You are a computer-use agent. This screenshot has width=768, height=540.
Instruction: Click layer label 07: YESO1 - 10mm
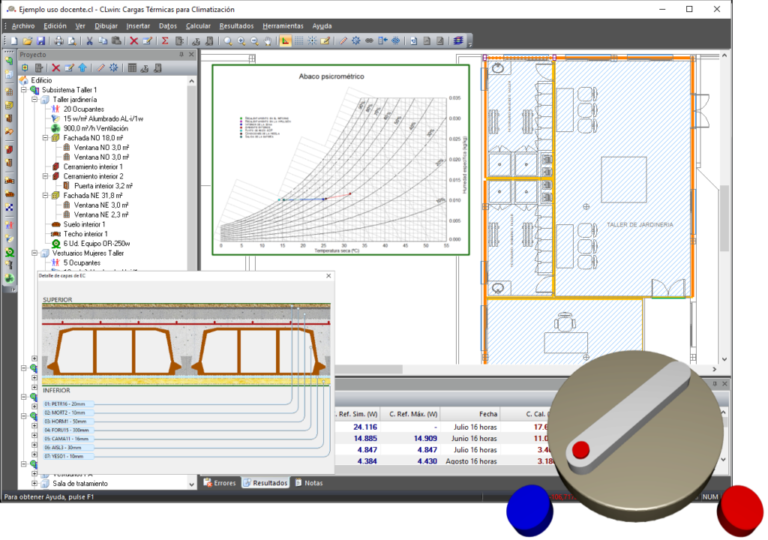coord(68,456)
